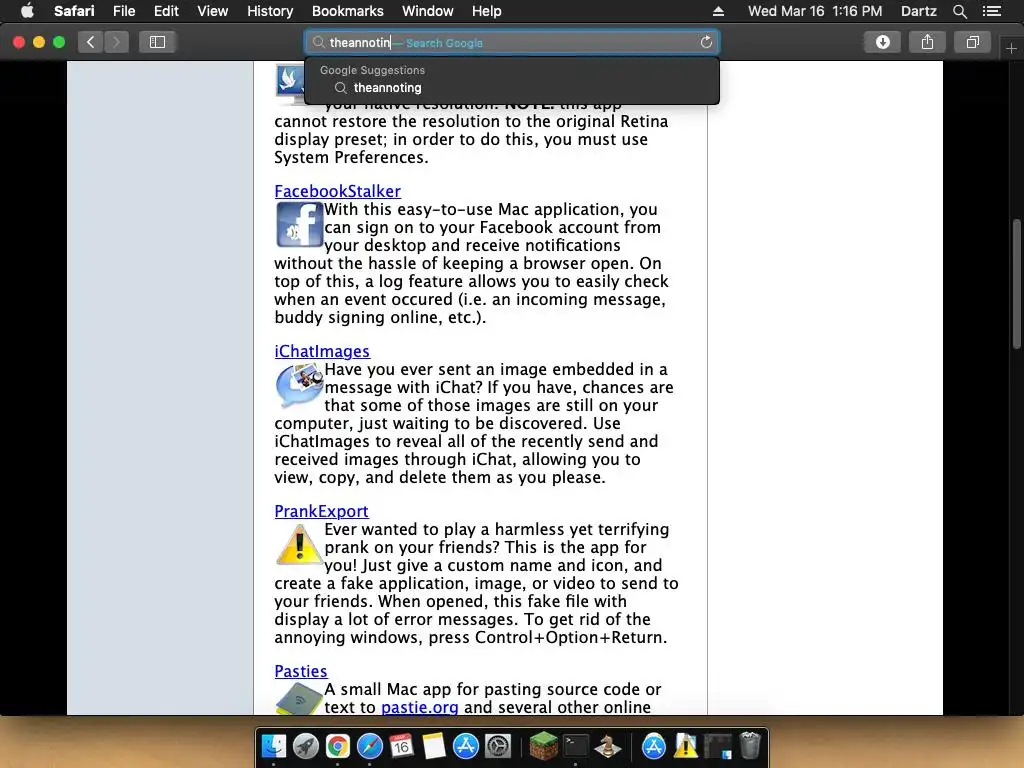Open the FacebookStalker link
Image resolution: width=1024 pixels, height=768 pixels.
point(338,191)
